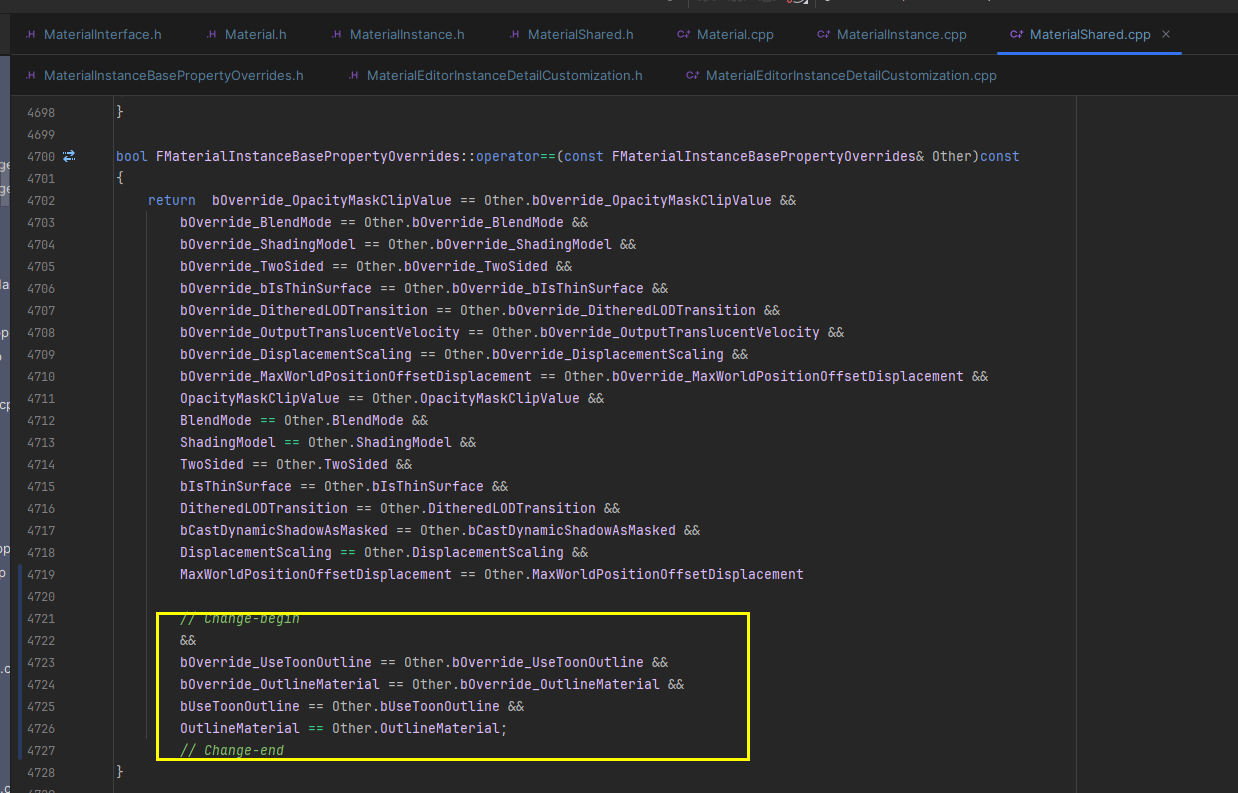Click the header icon on MaterialEditorInstanceDetailCustomization.h tab
This screenshot has width=1238, height=793.
[351, 75]
